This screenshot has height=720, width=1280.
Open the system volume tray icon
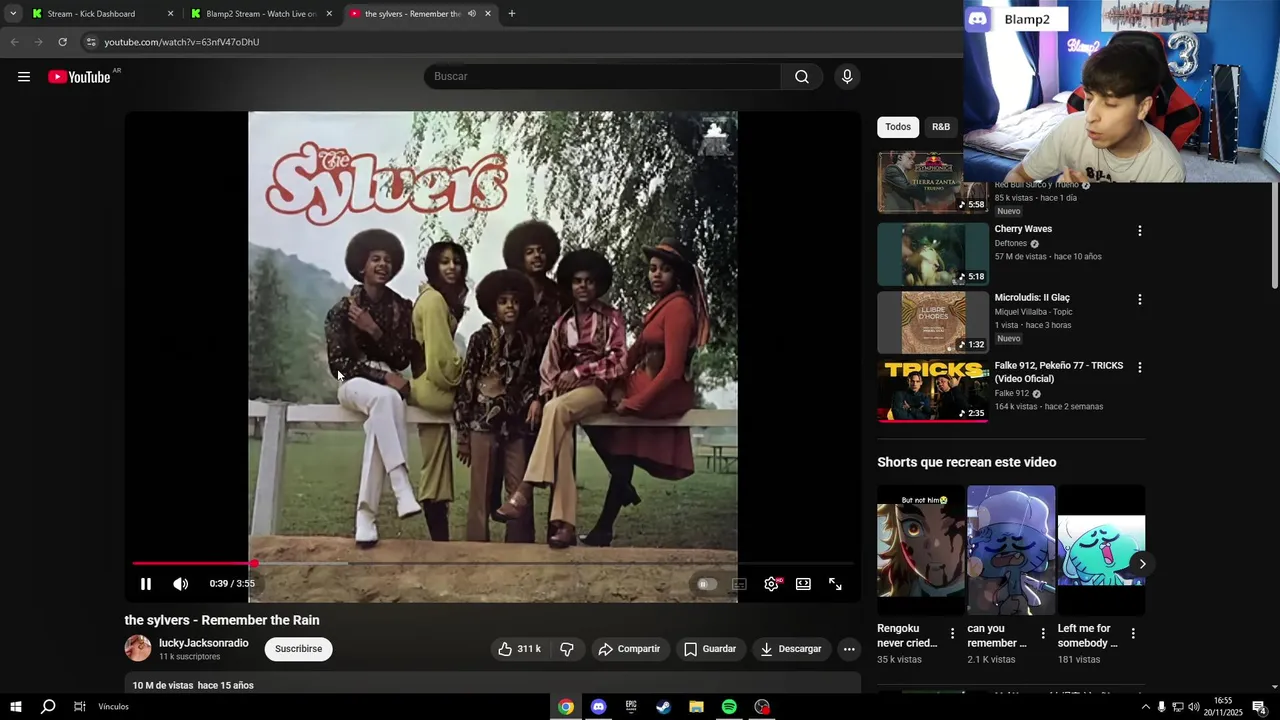point(1193,707)
